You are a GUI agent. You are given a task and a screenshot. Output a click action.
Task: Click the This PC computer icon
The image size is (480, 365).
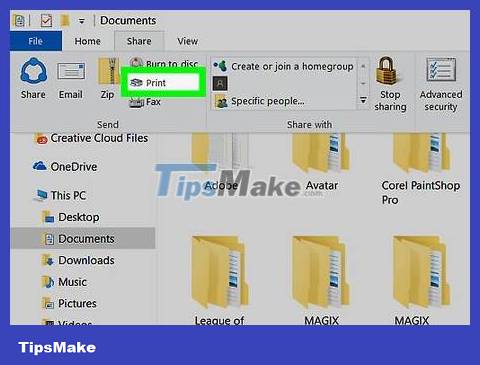tap(41, 195)
